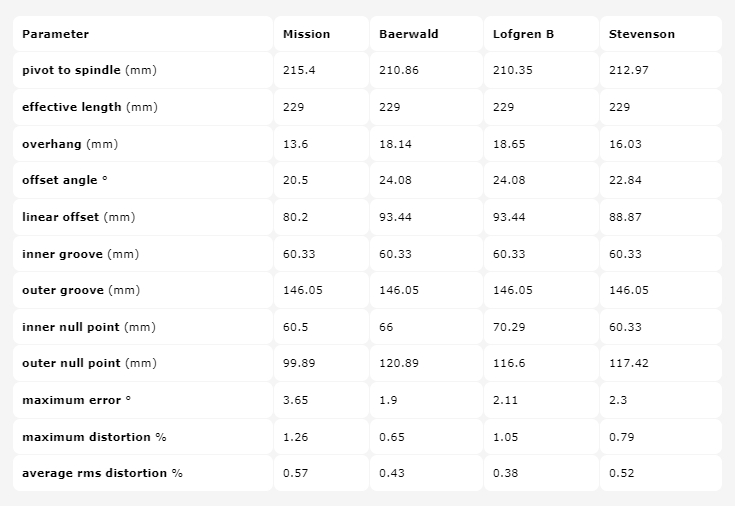Image resolution: width=735 pixels, height=506 pixels.
Task: Click Stevenson linear offset value 88.87
Action: click(625, 217)
